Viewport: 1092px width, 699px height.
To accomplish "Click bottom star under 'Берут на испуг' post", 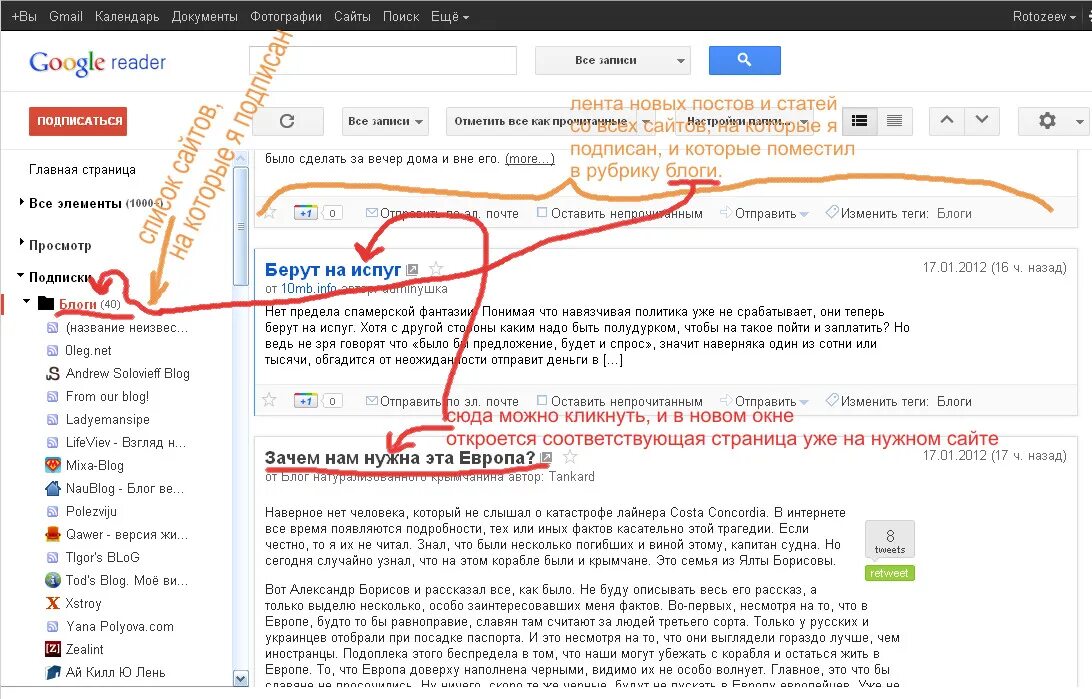I will (270, 400).
